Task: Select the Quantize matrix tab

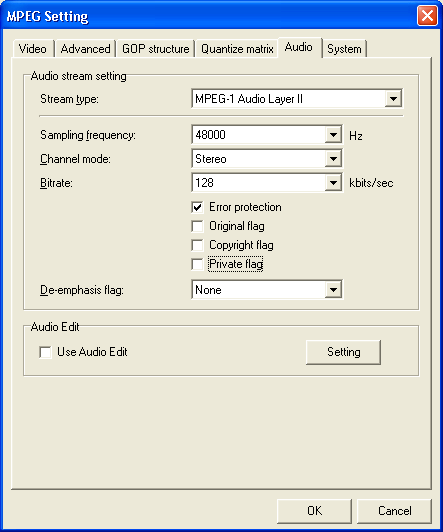Action: 237,49
